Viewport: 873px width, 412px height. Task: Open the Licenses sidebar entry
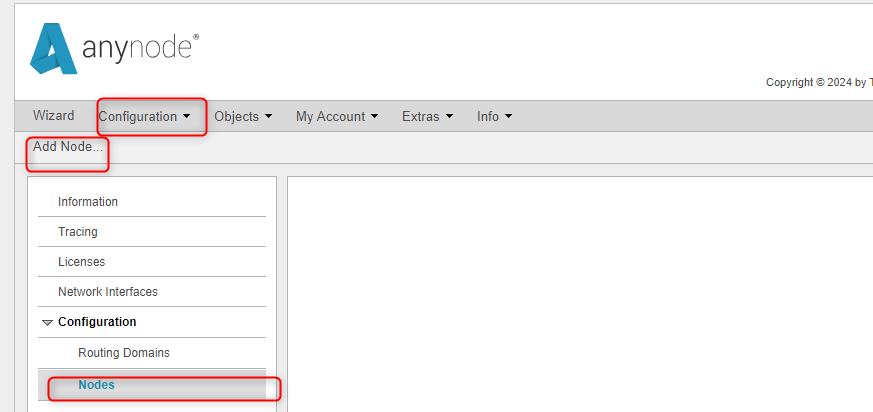[81, 262]
